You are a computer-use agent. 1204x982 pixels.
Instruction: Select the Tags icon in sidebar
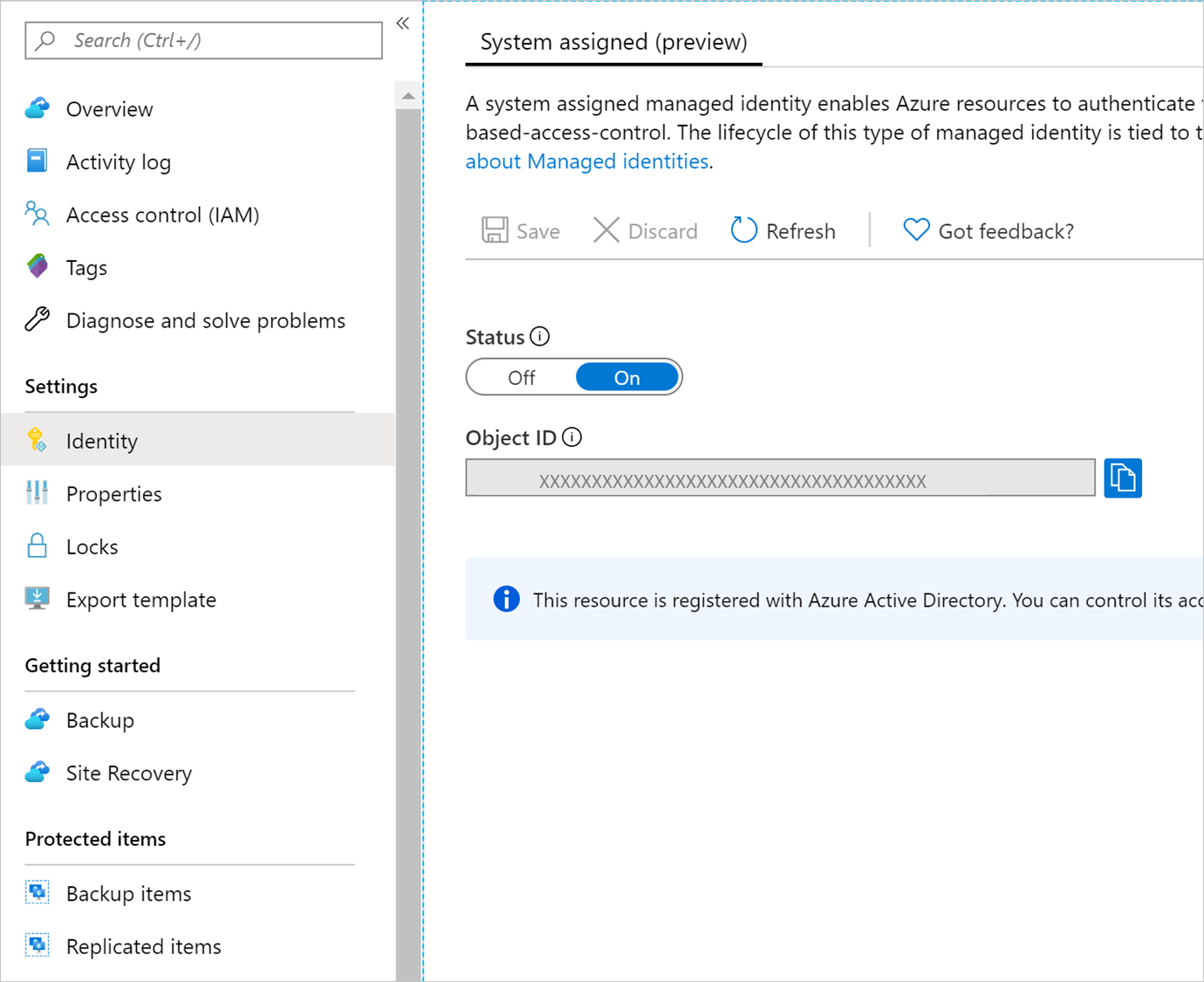click(38, 266)
